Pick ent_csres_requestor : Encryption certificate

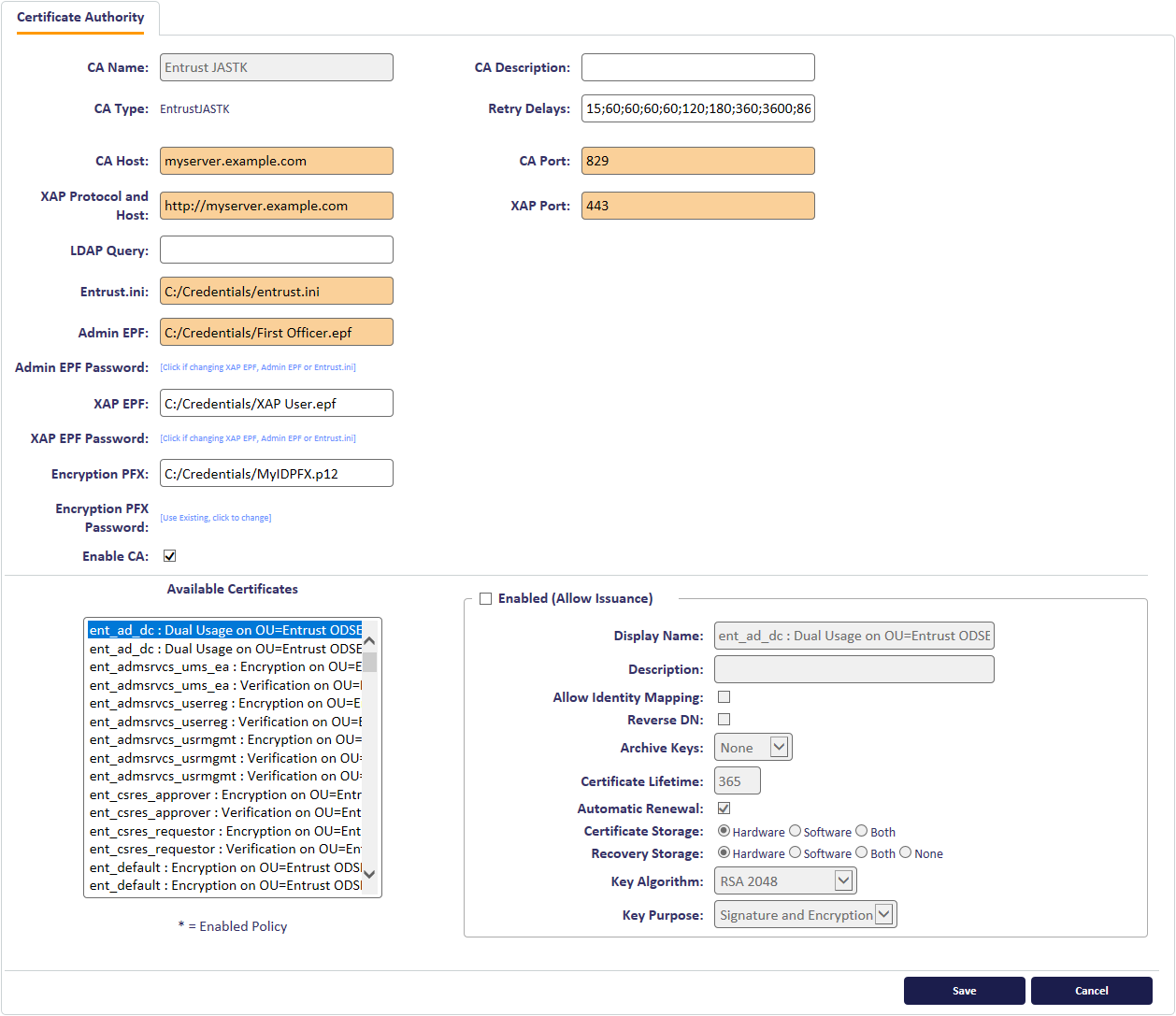[225, 831]
